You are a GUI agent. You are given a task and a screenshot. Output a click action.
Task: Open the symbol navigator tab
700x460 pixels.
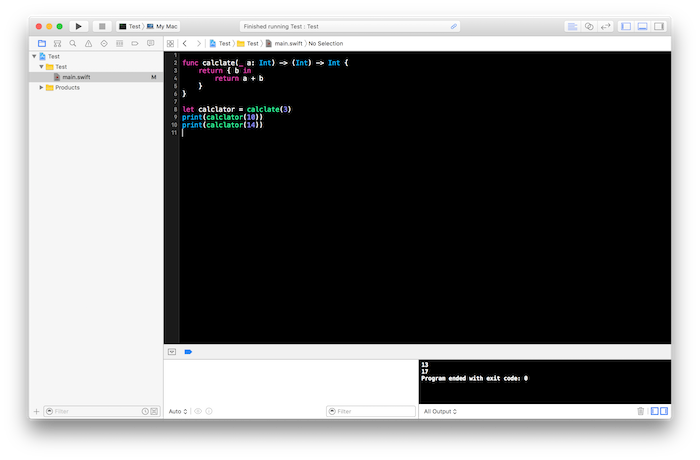pyautogui.click(x=57, y=43)
